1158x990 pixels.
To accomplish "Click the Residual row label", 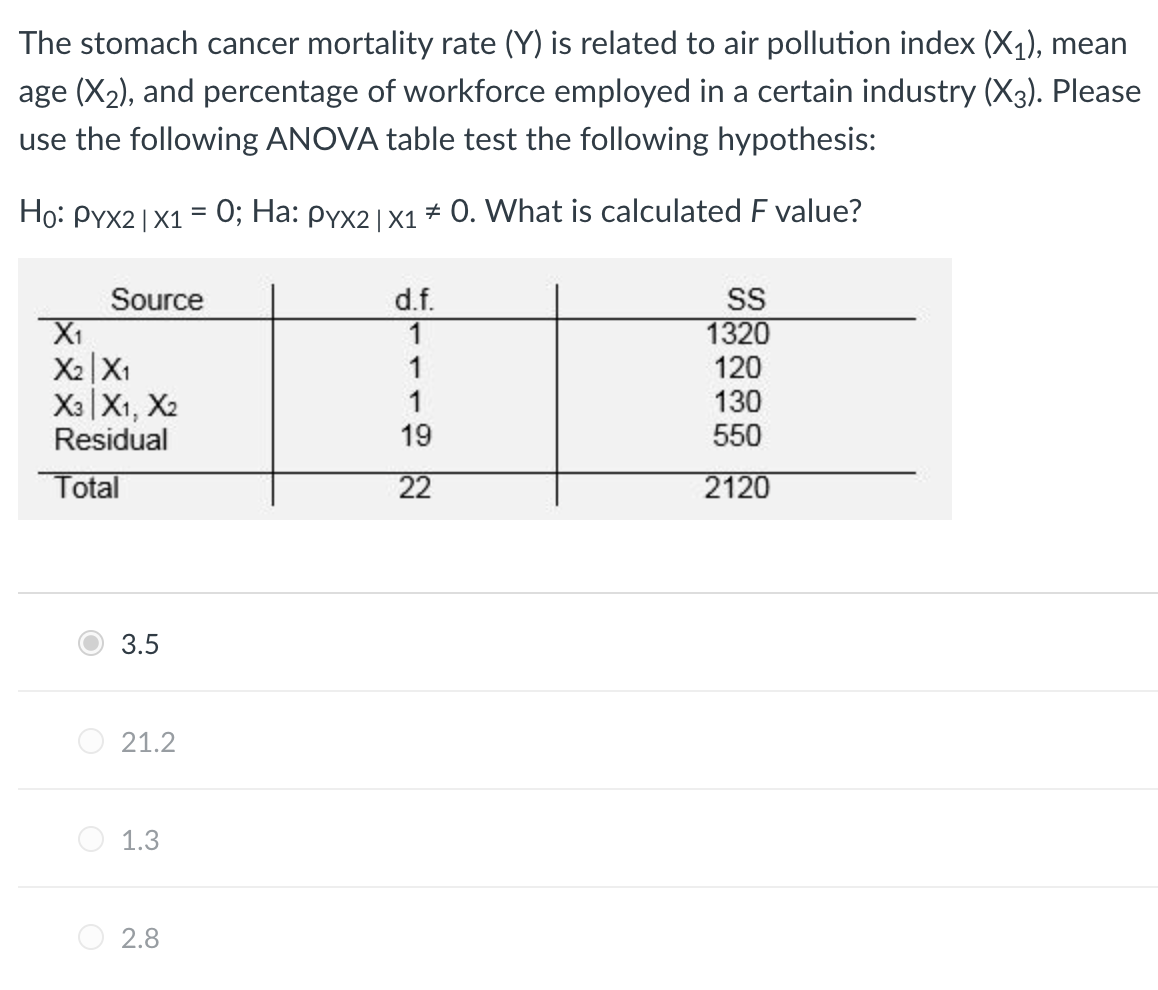I will 111,439.
